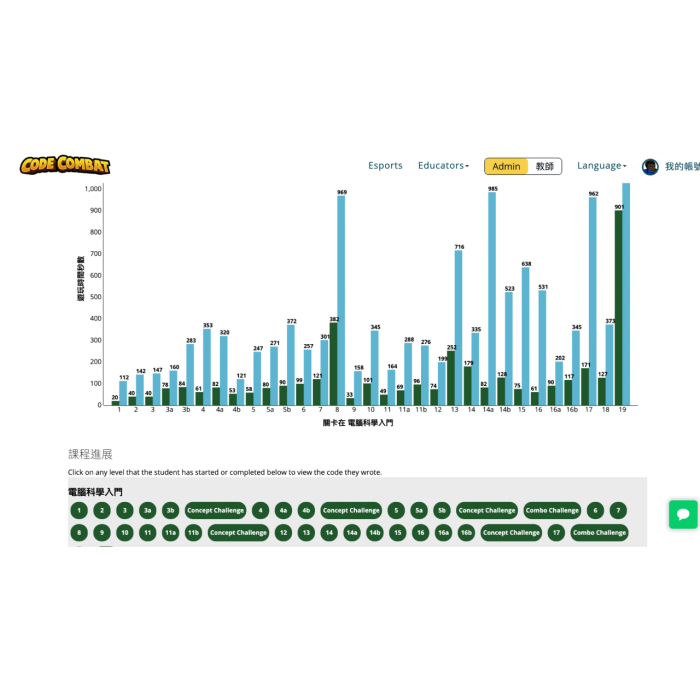The width and height of the screenshot is (700, 700).
Task: Click Combo Challenge button before level 6
Action: click(x=552, y=510)
